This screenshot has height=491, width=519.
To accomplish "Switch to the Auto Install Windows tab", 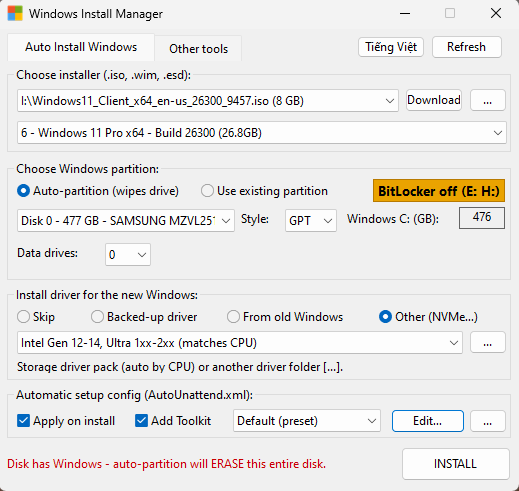I will (81, 47).
